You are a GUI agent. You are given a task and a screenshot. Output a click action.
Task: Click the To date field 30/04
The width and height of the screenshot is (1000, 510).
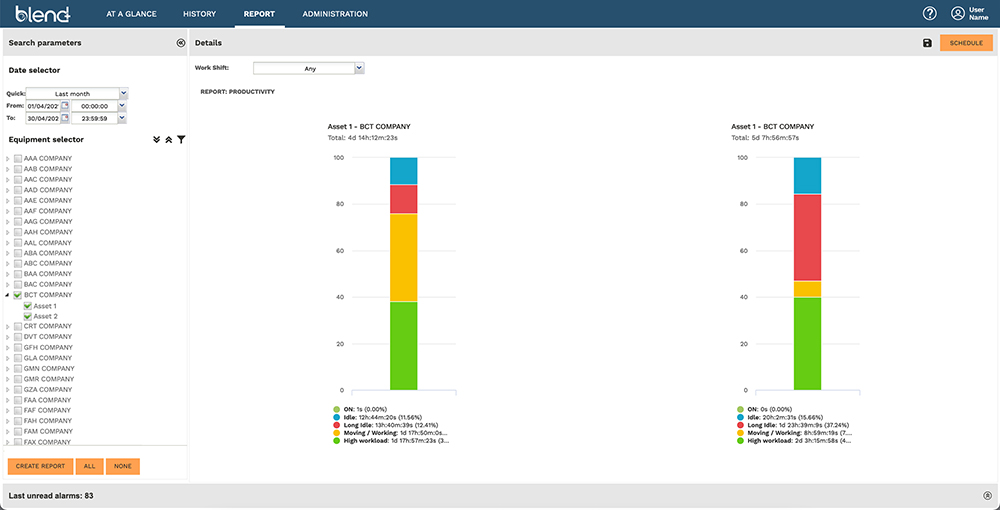pyautogui.click(x=43, y=118)
